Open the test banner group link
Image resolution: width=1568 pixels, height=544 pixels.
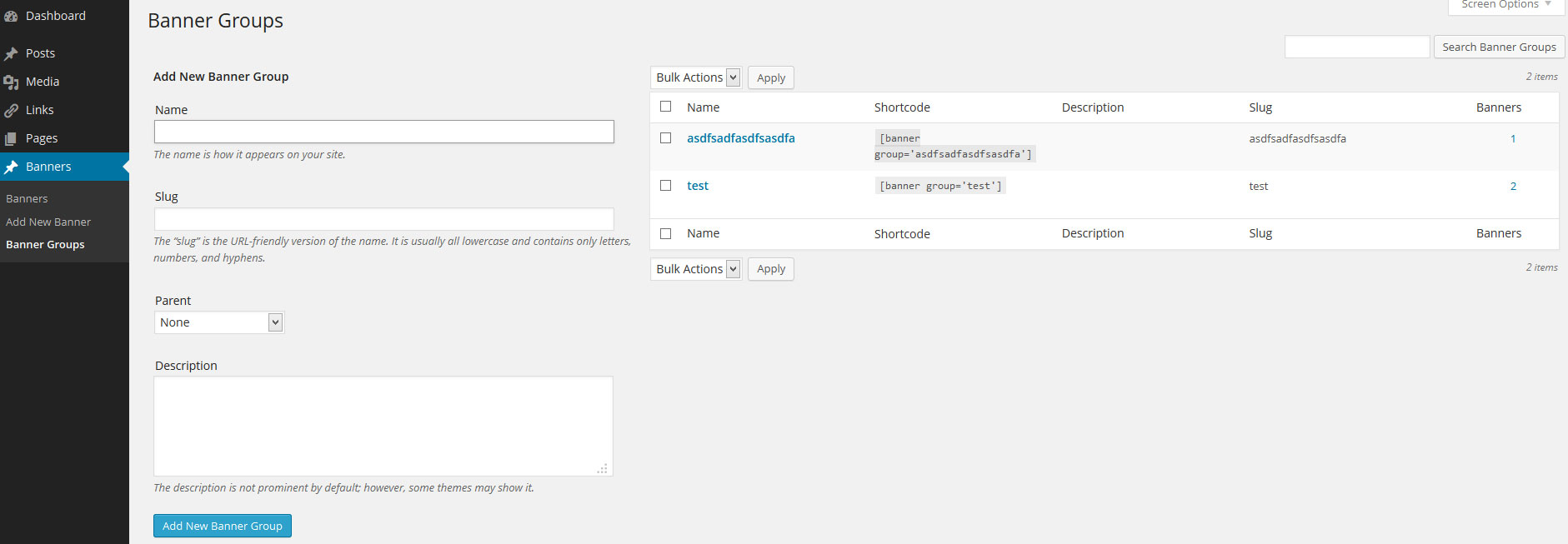pyautogui.click(x=698, y=186)
